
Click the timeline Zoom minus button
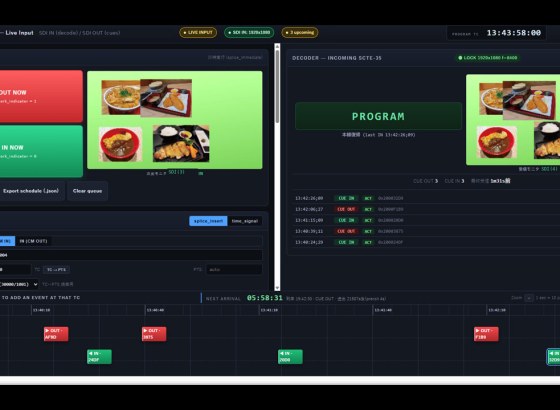click(529, 298)
